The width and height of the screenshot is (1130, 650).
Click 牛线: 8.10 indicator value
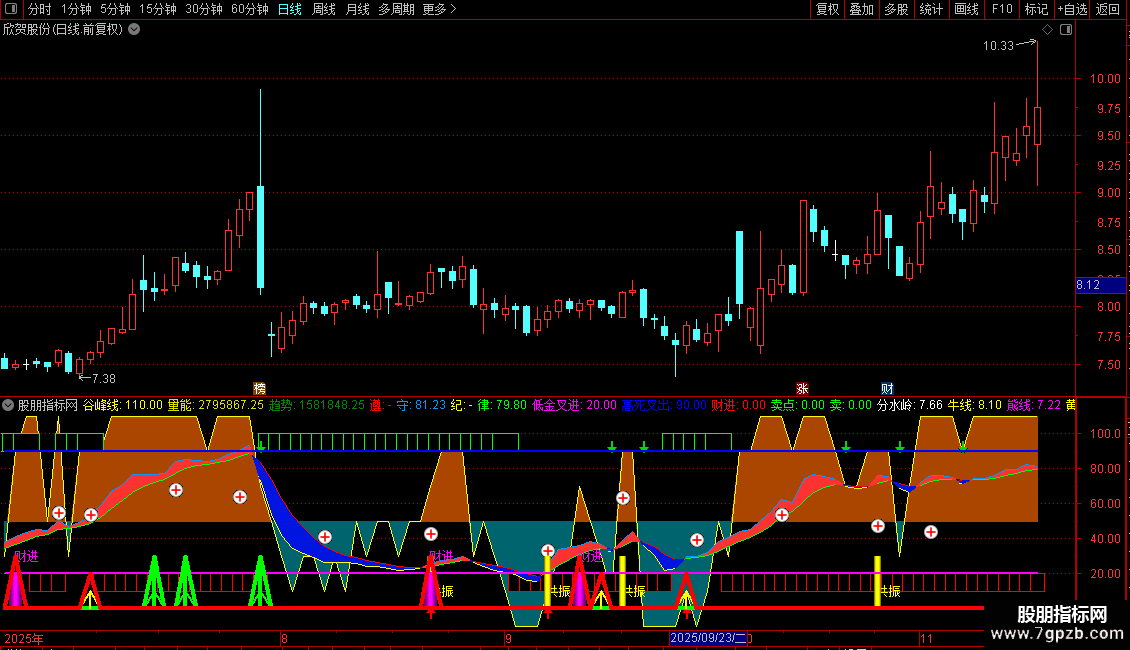[974, 405]
